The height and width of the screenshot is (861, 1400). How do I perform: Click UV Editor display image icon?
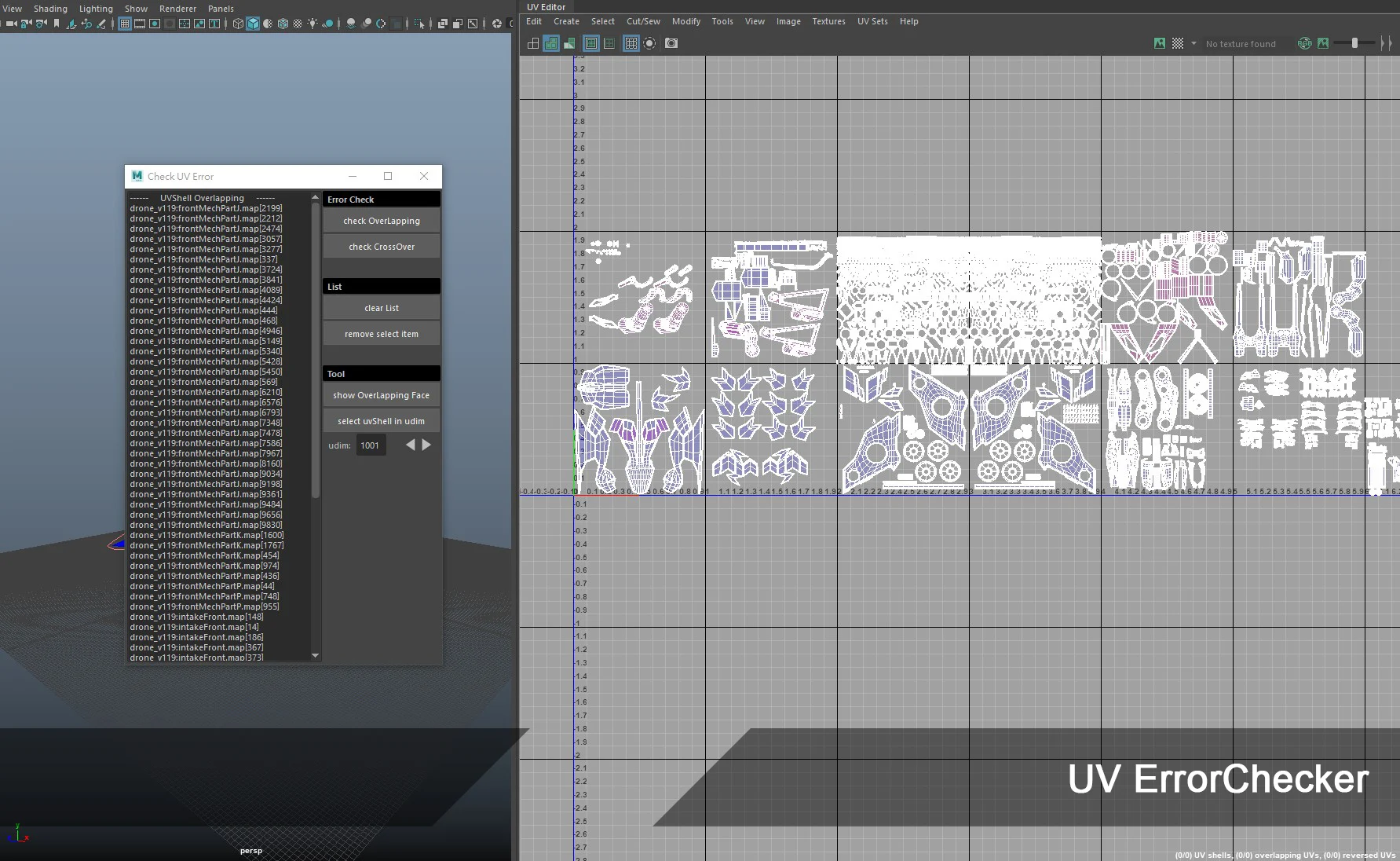pyautogui.click(x=1160, y=43)
